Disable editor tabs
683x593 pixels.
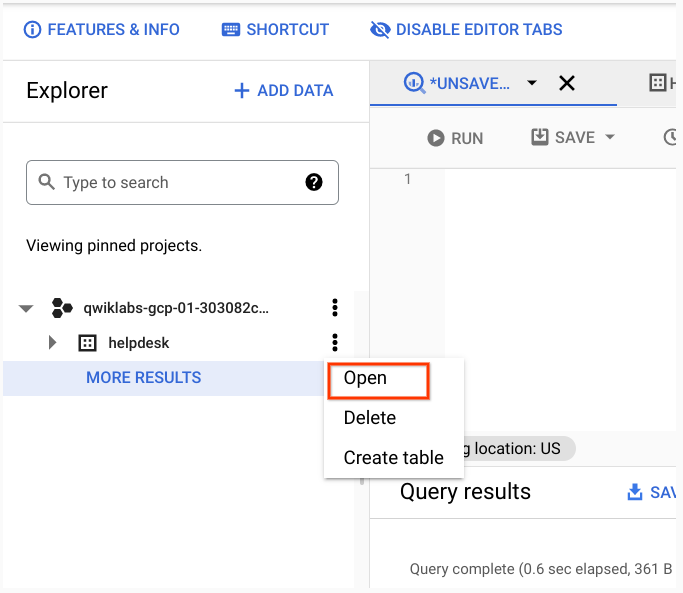click(466, 30)
